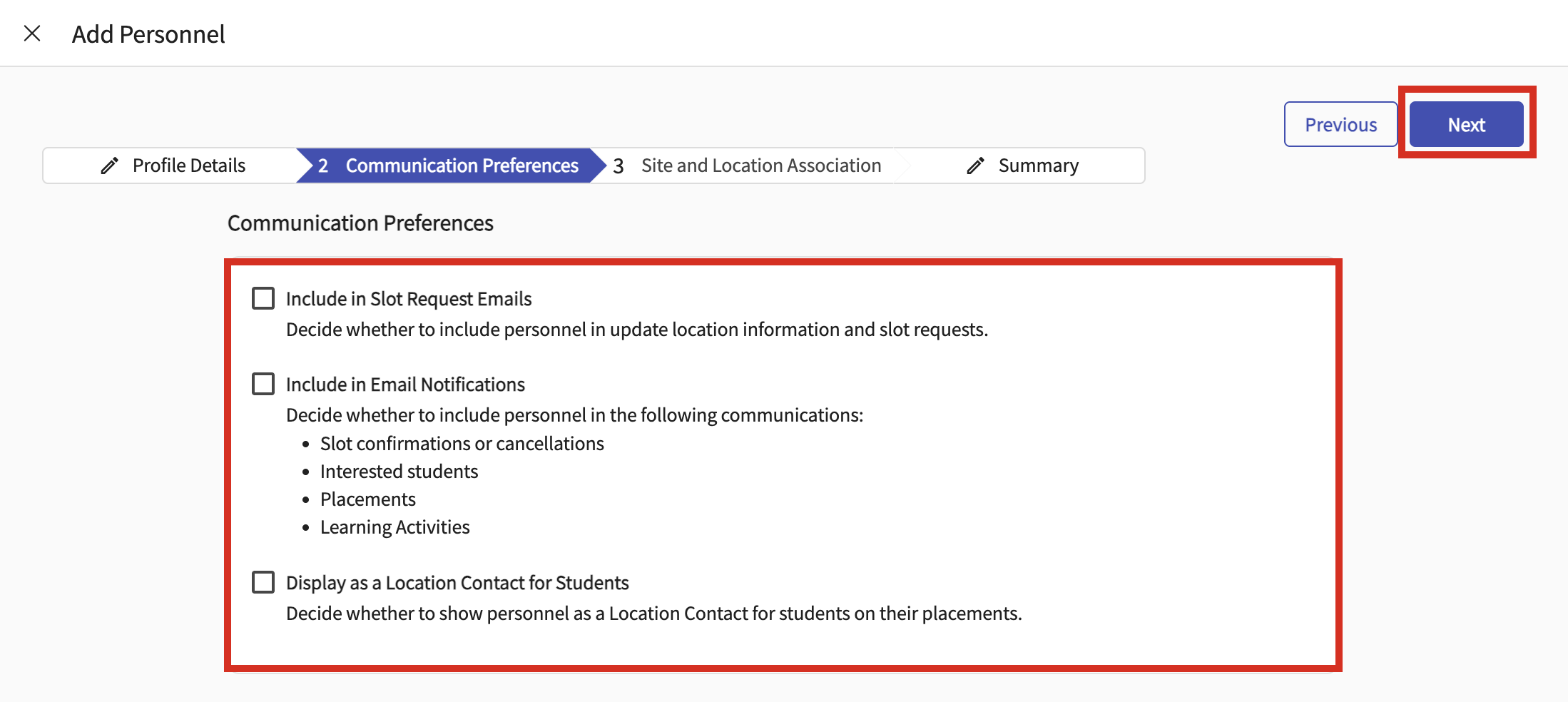Go to the Profile Details step label
The width and height of the screenshot is (1568, 702).
[x=189, y=166]
